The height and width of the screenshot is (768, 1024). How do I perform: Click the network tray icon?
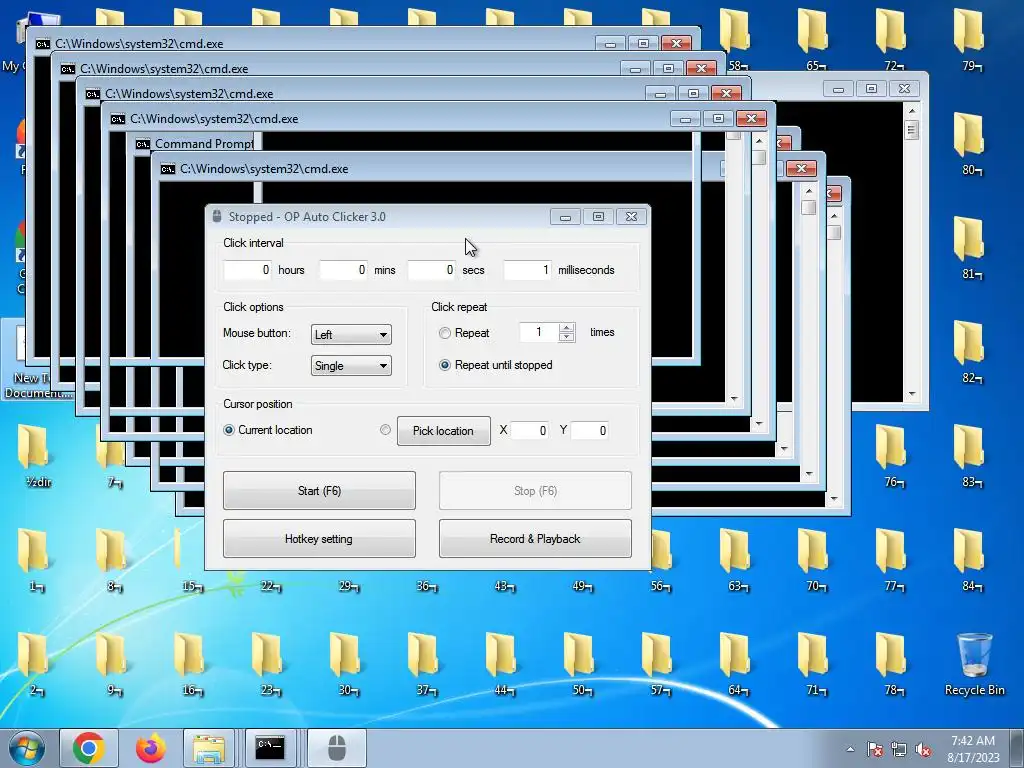coord(899,749)
